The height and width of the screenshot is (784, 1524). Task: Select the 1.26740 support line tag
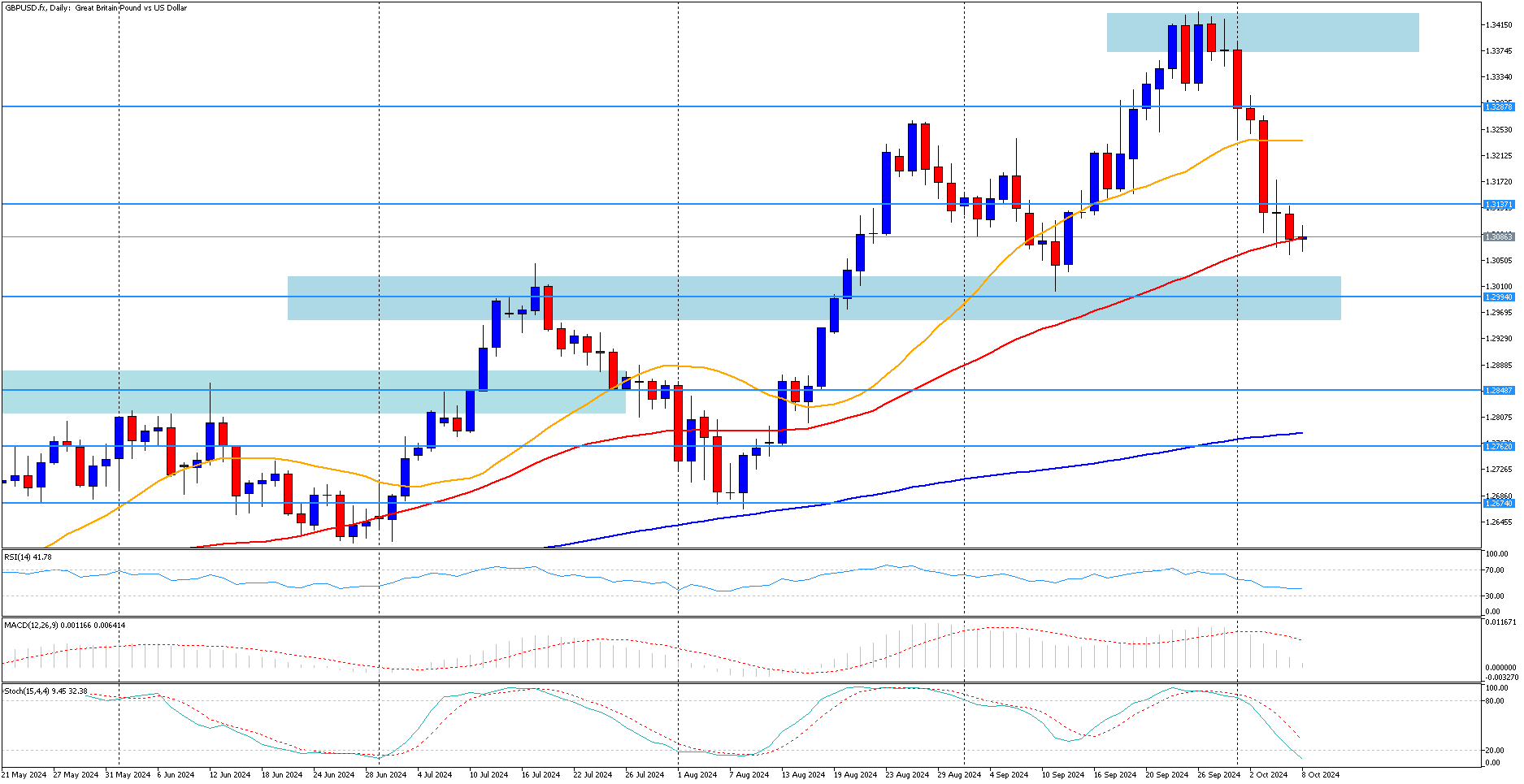point(1498,503)
